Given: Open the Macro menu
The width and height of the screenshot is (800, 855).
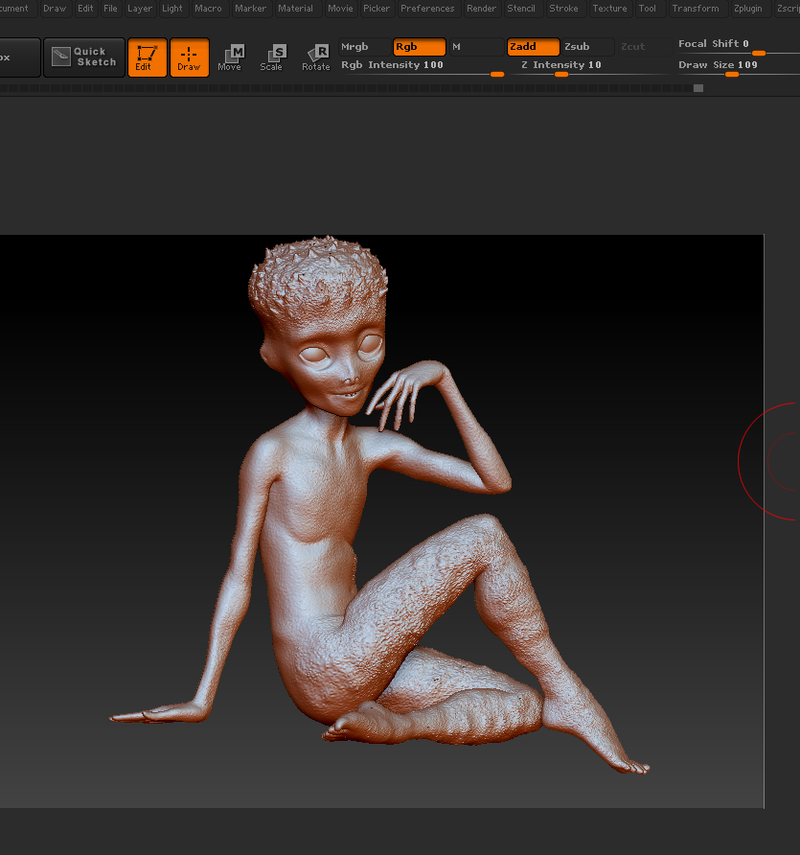Looking at the screenshot, I should [x=208, y=8].
